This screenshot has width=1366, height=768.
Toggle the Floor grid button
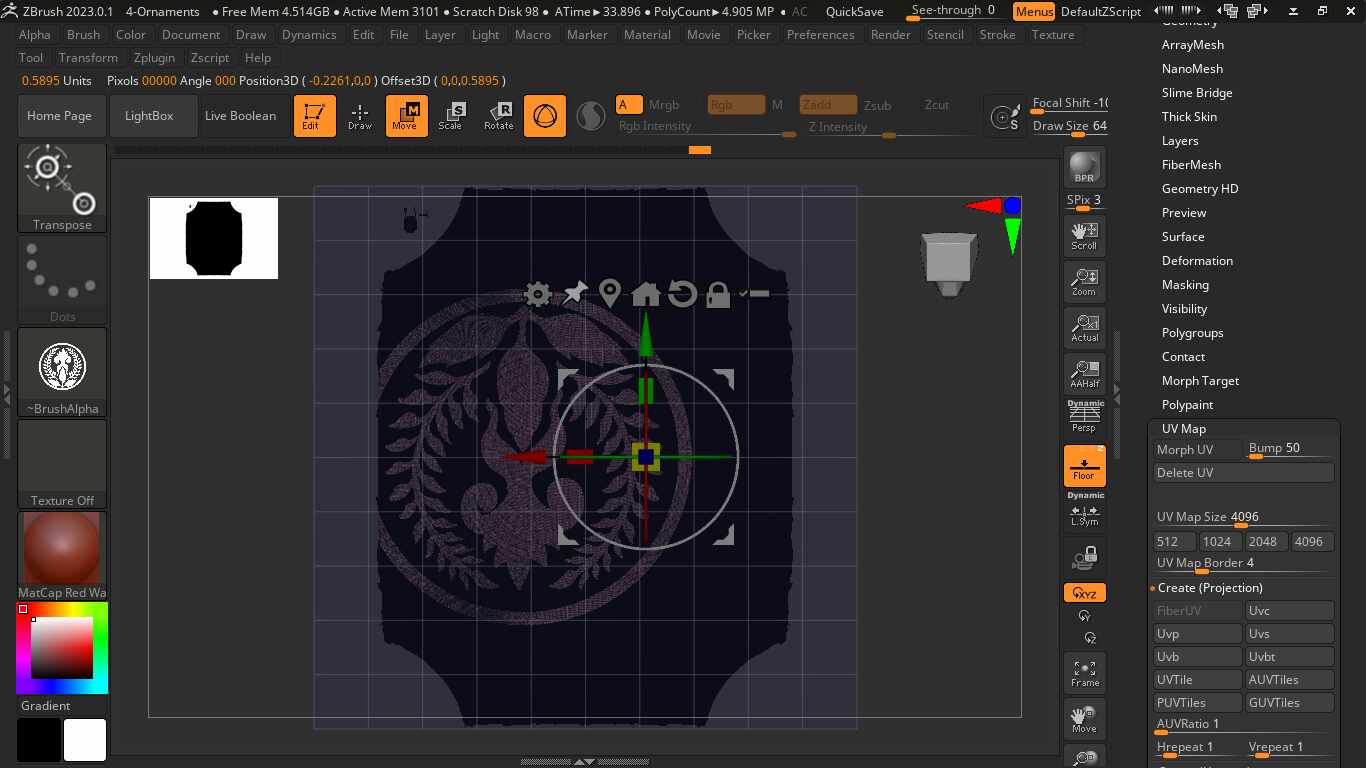pyautogui.click(x=1084, y=467)
